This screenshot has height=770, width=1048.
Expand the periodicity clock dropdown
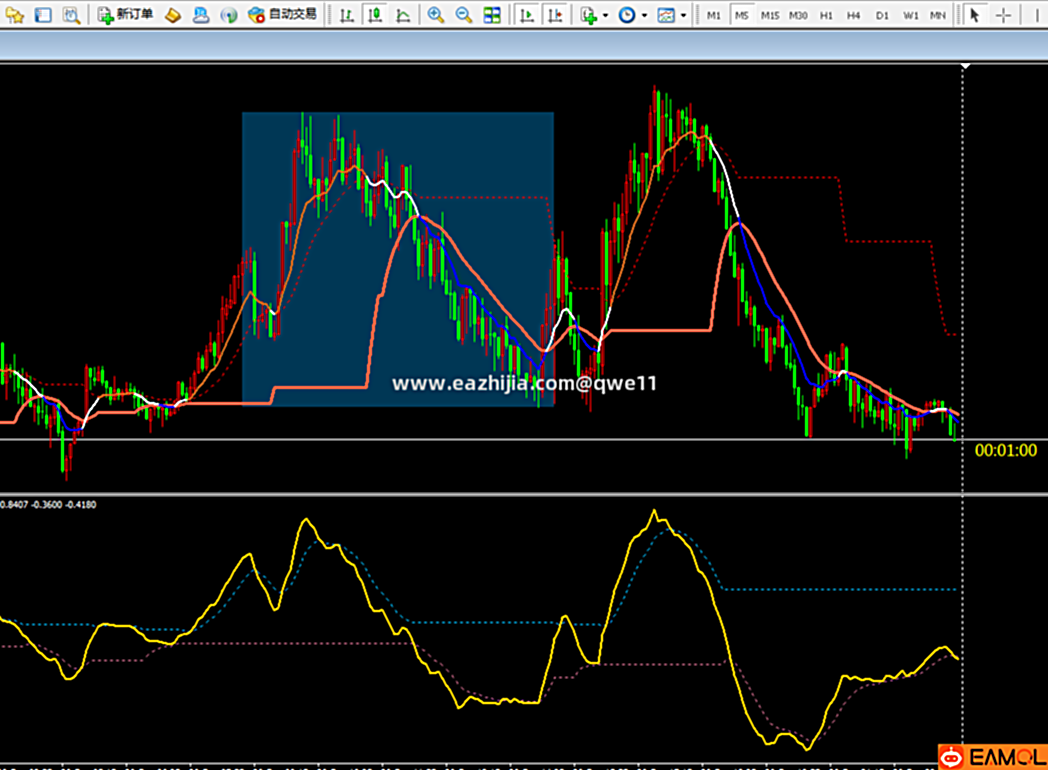pos(644,16)
